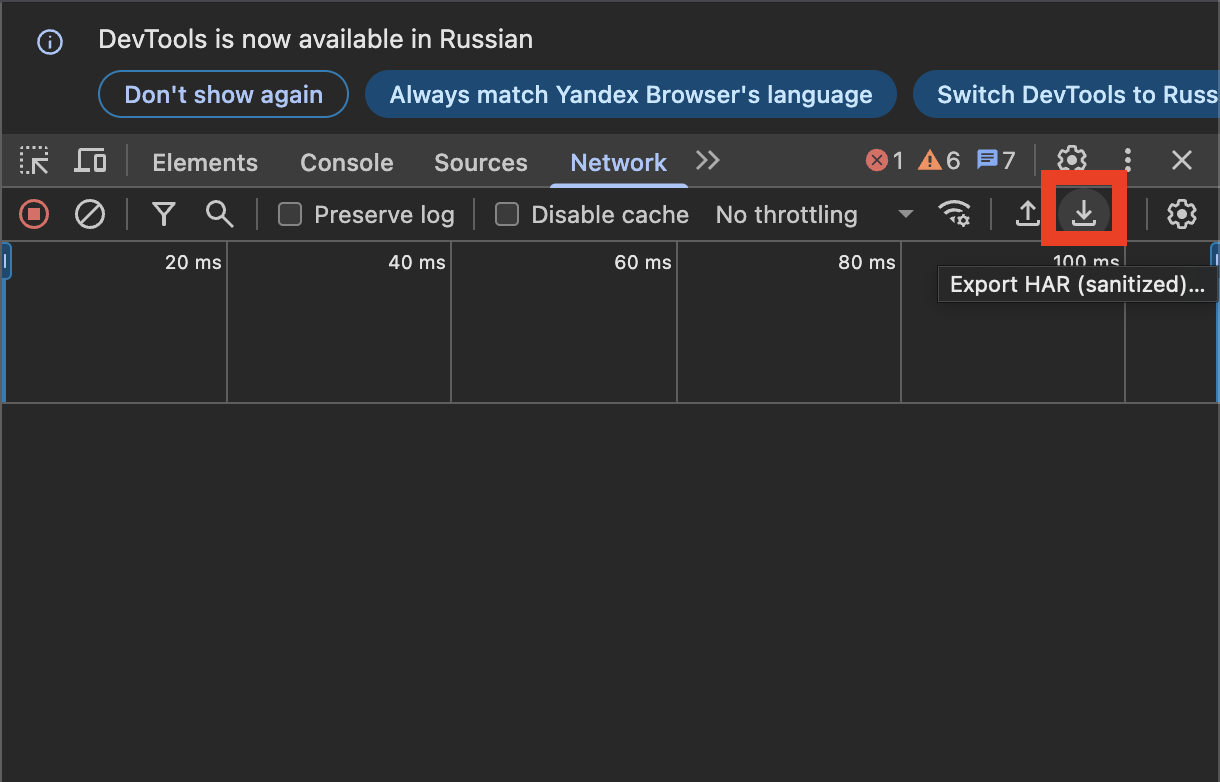This screenshot has width=1220, height=782.
Task: Click the Don't show again button
Action: 223,95
